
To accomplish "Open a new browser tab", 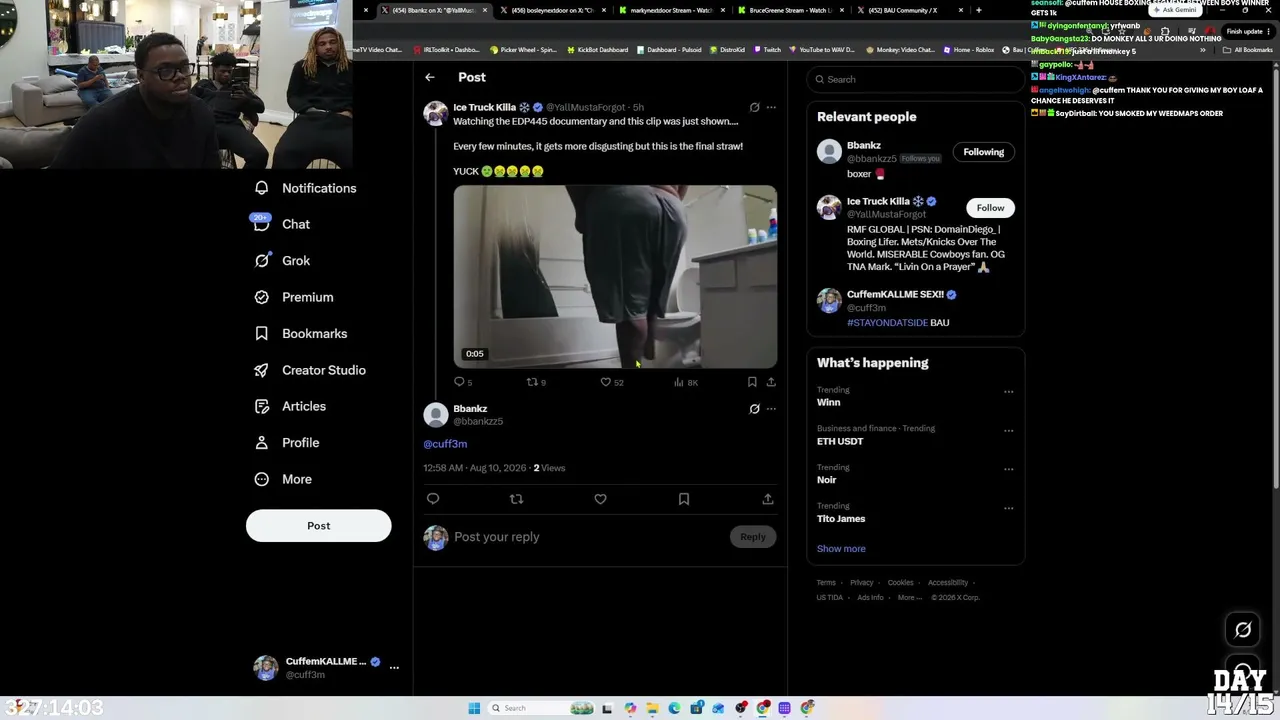I will click(978, 10).
